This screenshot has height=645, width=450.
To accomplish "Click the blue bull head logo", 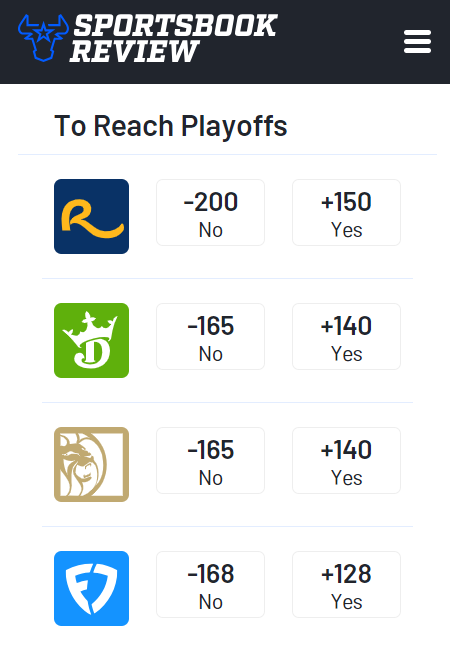I will coord(43,37).
